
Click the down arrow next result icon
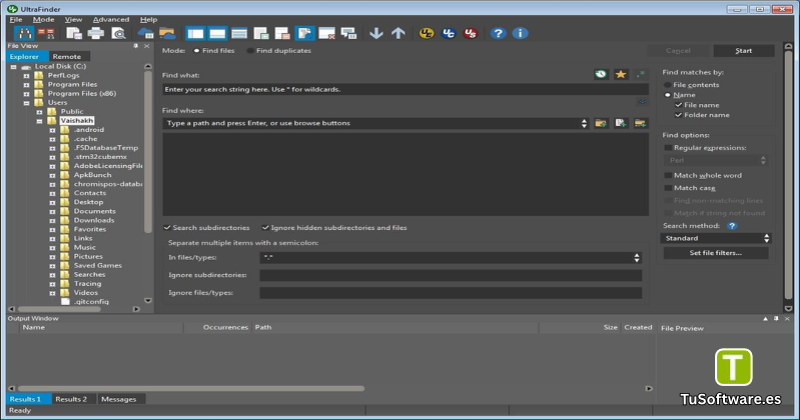(x=376, y=34)
